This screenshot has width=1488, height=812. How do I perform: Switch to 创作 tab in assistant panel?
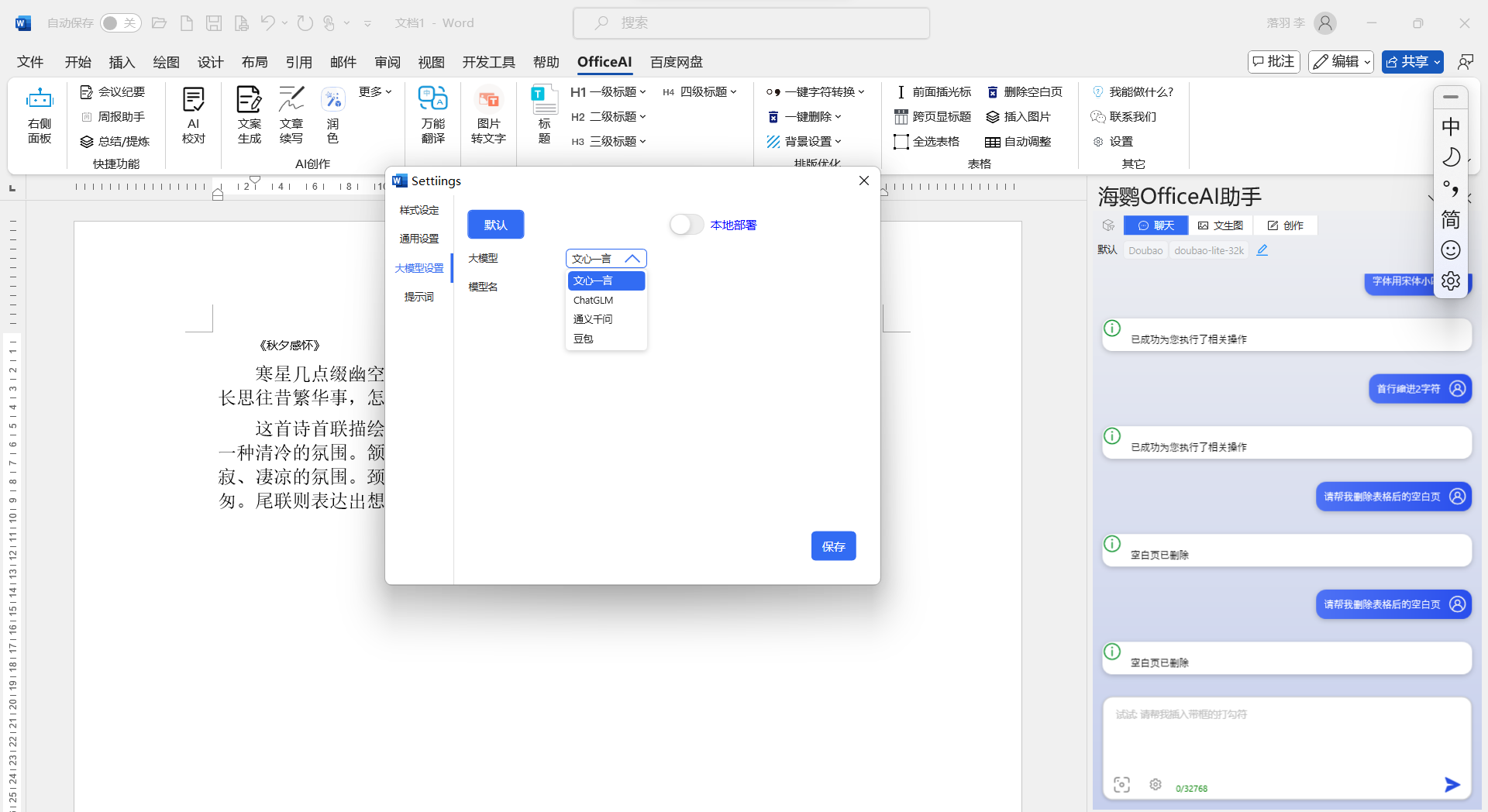tap(1286, 225)
